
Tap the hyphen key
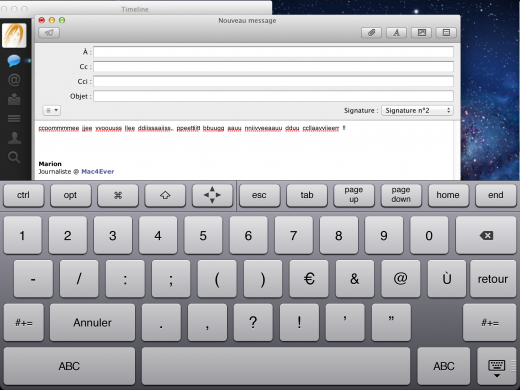click(33, 279)
